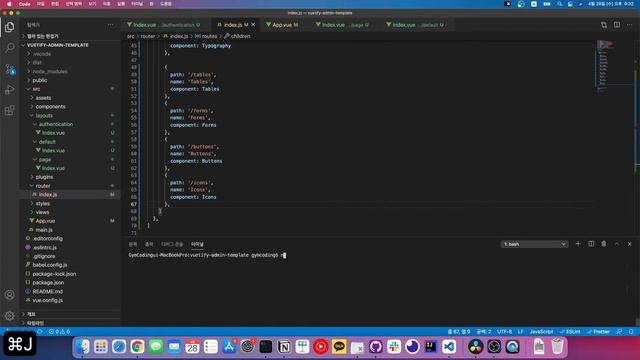The height and width of the screenshot is (360, 640).
Task: Open the Search view in the activity bar
Action: [x=9, y=48]
